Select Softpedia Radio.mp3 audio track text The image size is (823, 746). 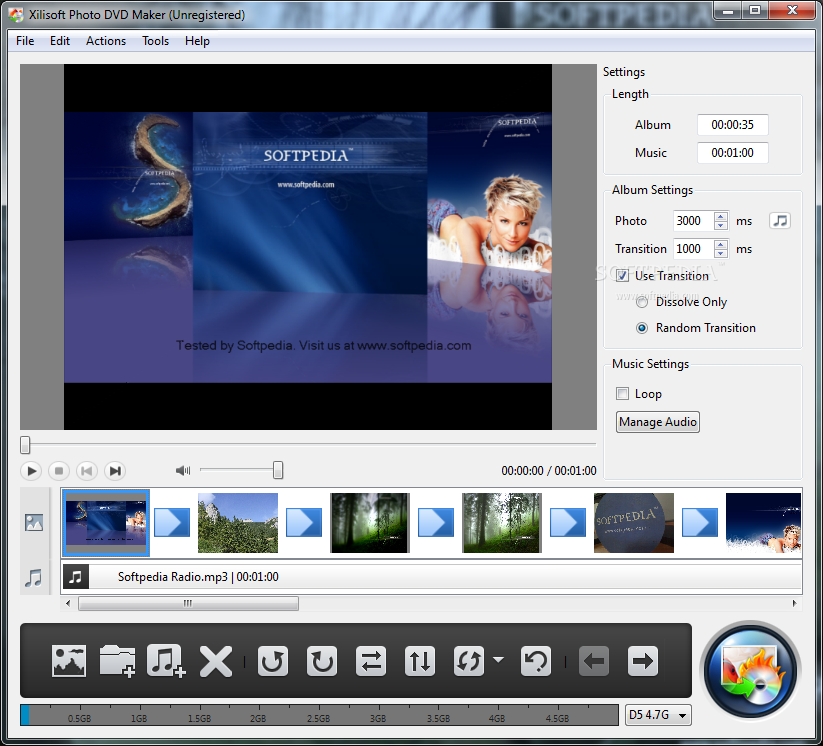[198, 577]
